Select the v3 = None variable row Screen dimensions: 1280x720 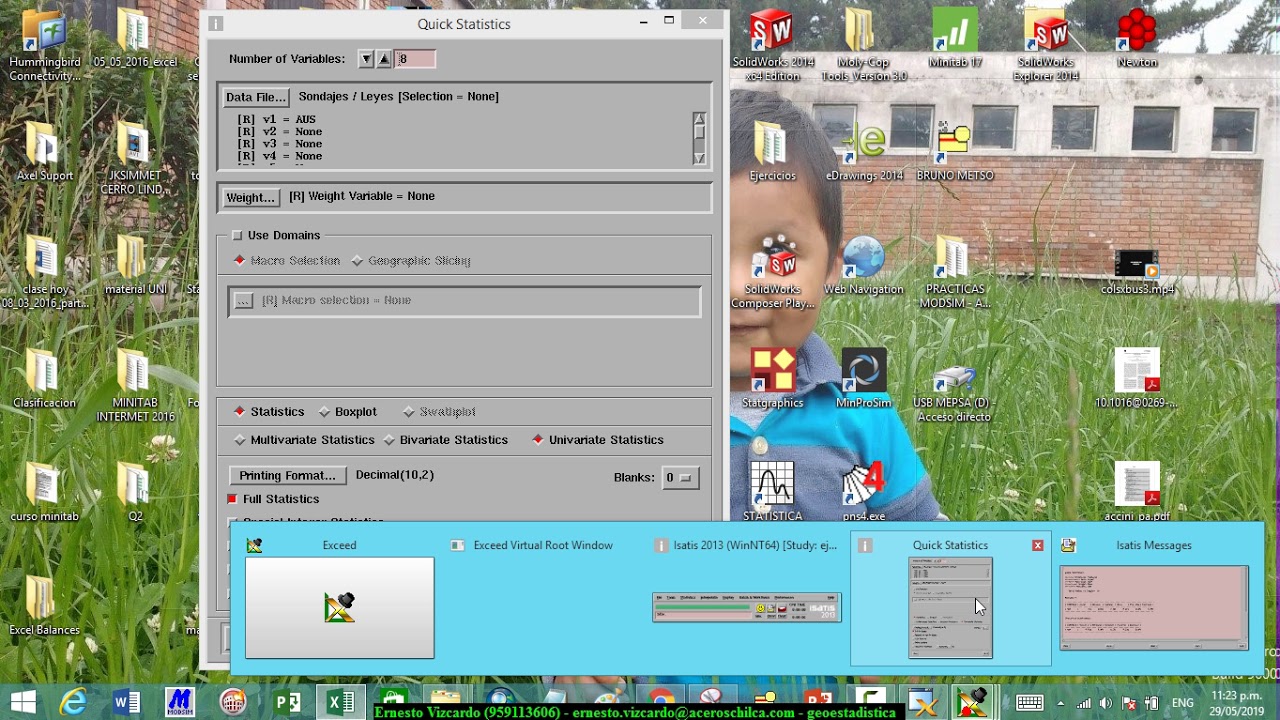279,144
